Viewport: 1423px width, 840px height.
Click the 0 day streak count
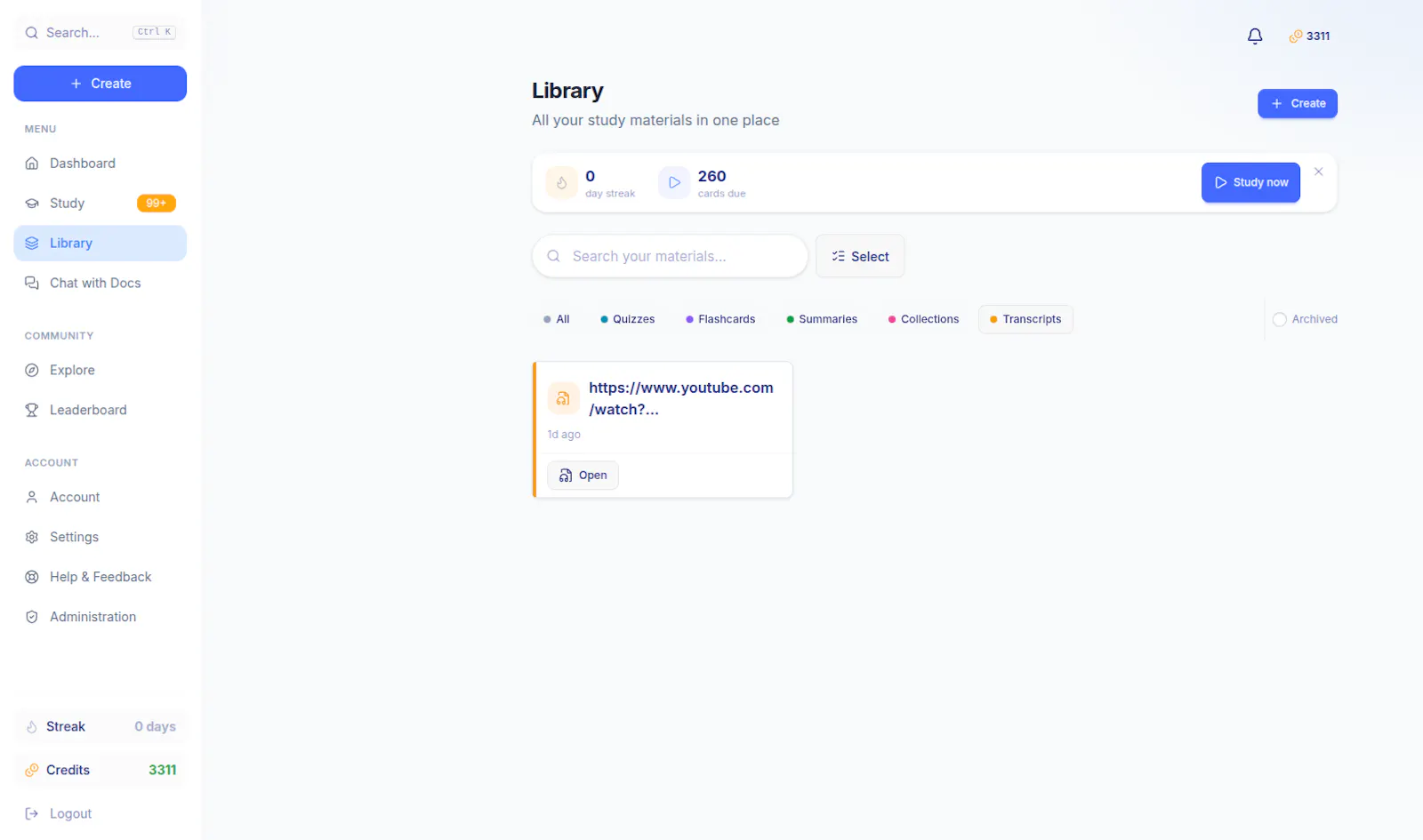(591, 177)
